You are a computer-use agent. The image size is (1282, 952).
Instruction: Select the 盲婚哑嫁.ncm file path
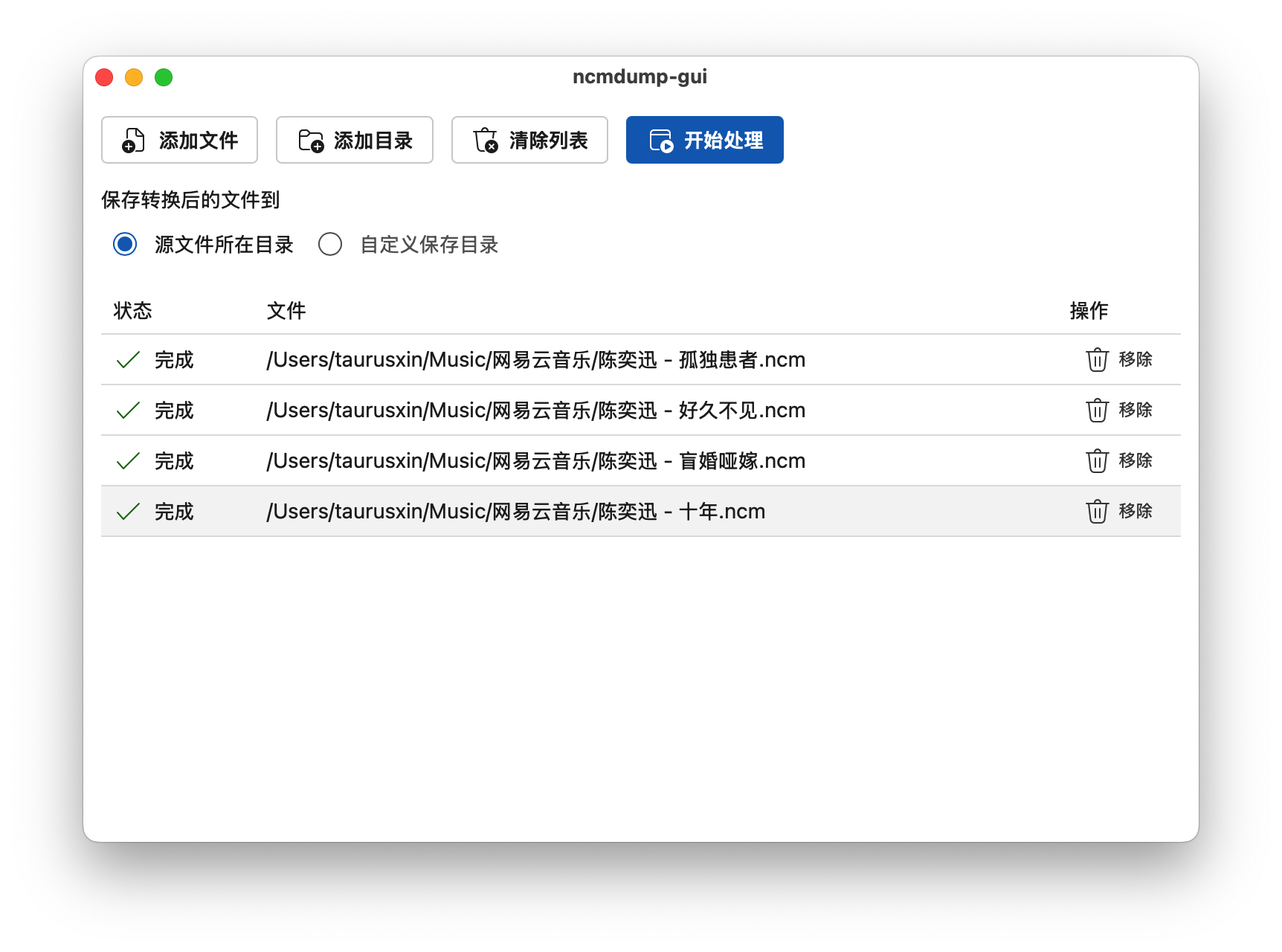click(535, 461)
